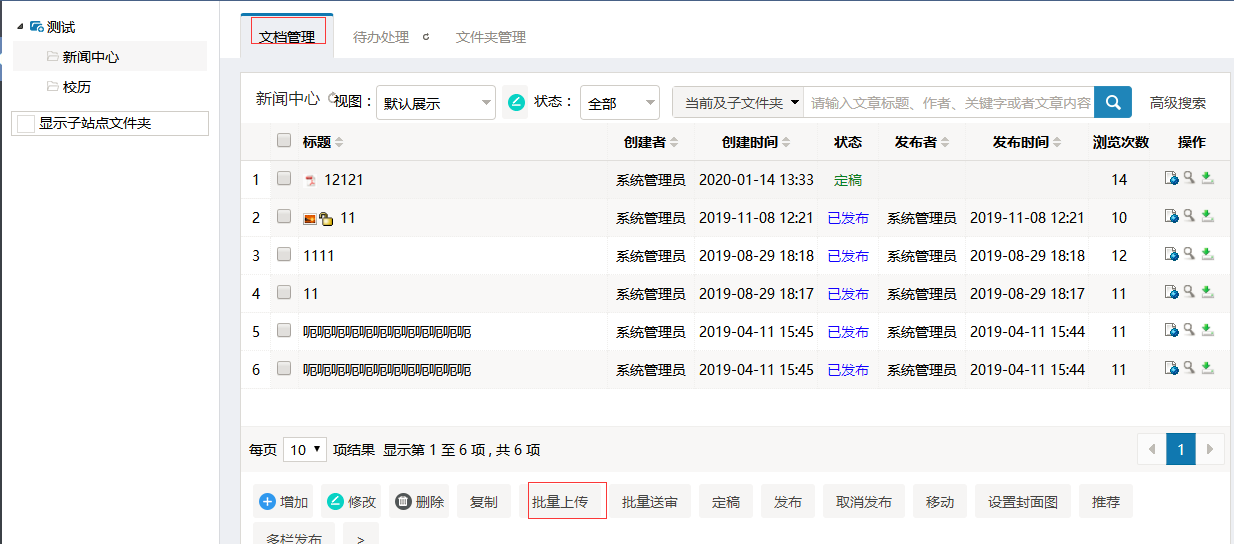Open the 状态 全部 dropdown
The image size is (1234, 544).
(619, 102)
